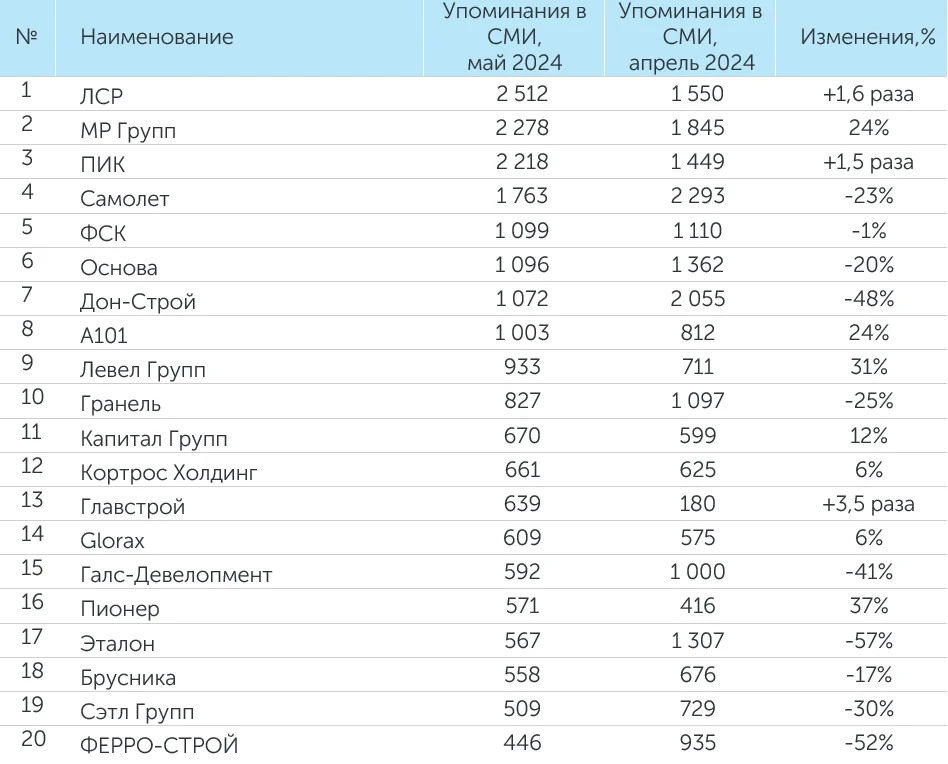Select the Кортрос Холдинг name cell

point(169,473)
